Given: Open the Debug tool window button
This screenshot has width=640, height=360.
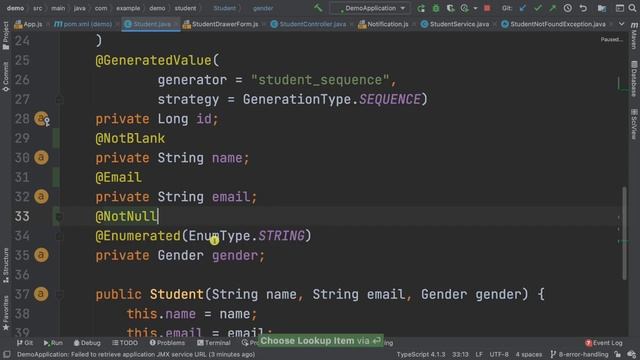Looking at the screenshot, I should pyautogui.click(x=87, y=343).
